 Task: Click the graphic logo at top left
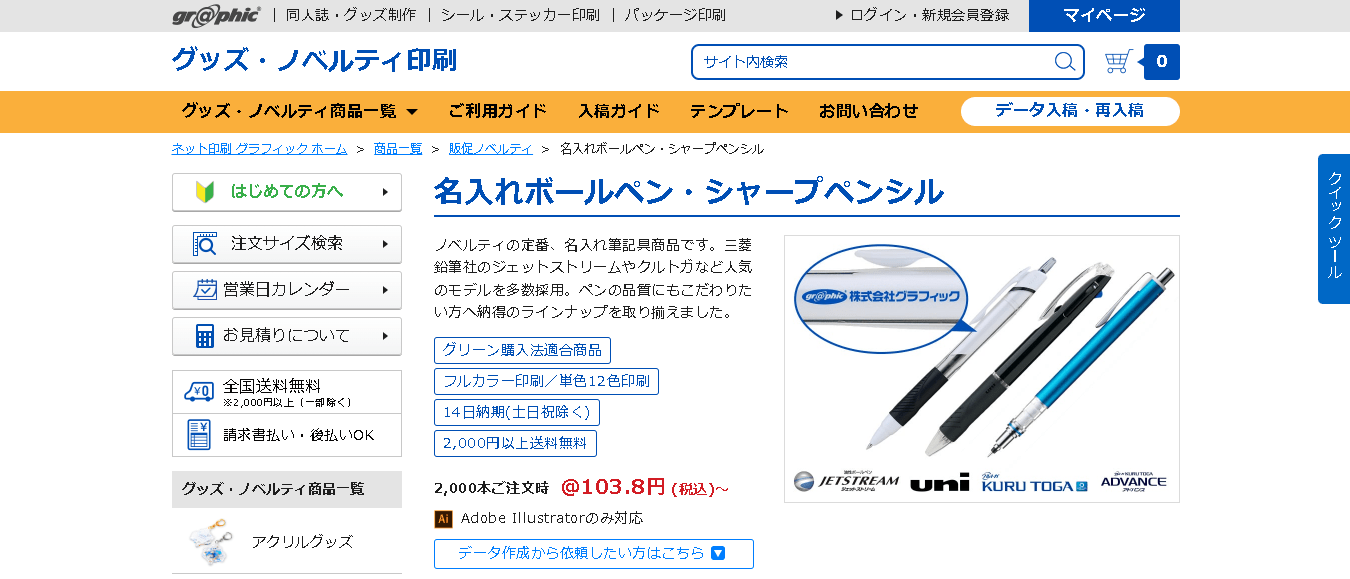pyautogui.click(x=216, y=15)
